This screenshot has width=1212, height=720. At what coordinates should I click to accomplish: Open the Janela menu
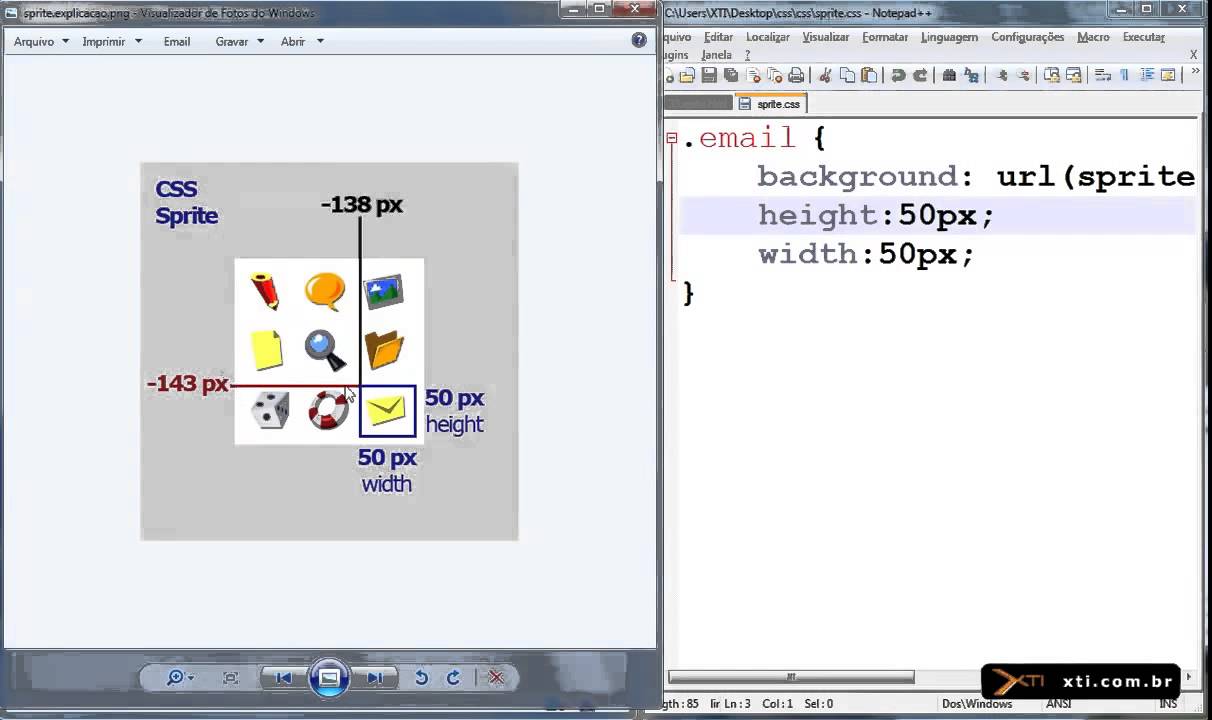[x=716, y=55]
